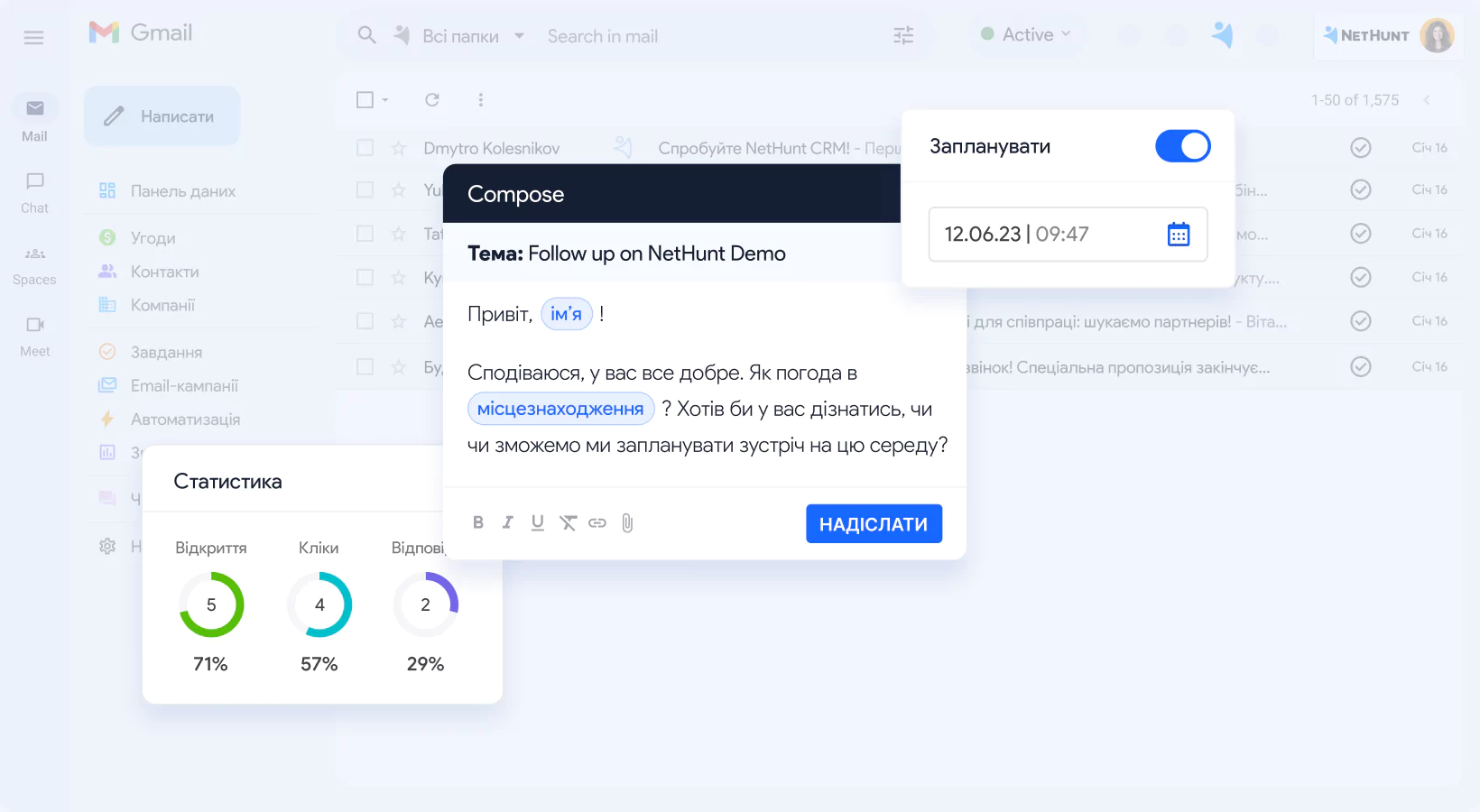Viewport: 1480px width, 812px height.
Task: Open Панель даних in the sidebar
Action: pyautogui.click(x=168, y=190)
